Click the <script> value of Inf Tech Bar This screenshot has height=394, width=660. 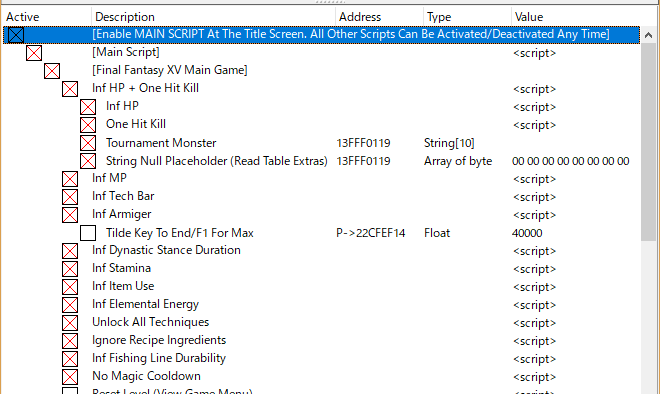point(535,197)
